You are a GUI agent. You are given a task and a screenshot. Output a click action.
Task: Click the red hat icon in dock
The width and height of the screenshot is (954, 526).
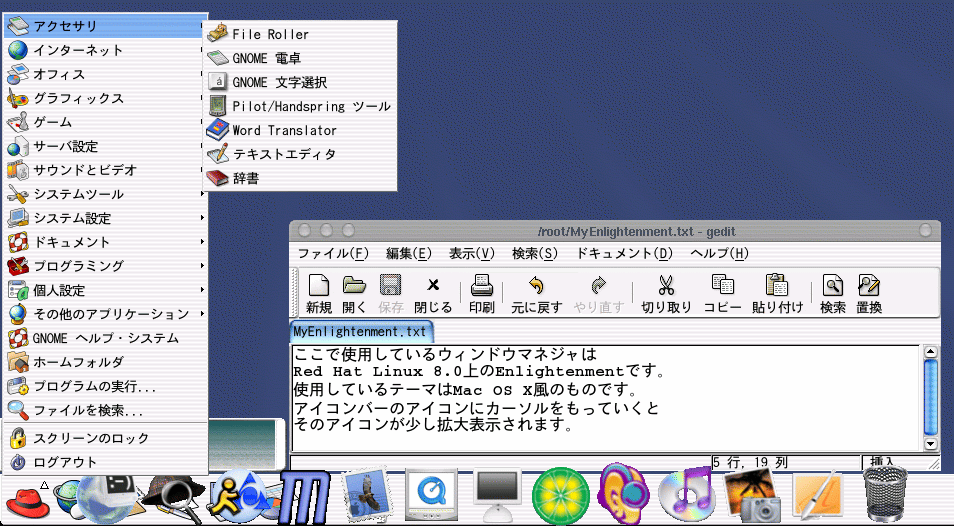coord(27,502)
